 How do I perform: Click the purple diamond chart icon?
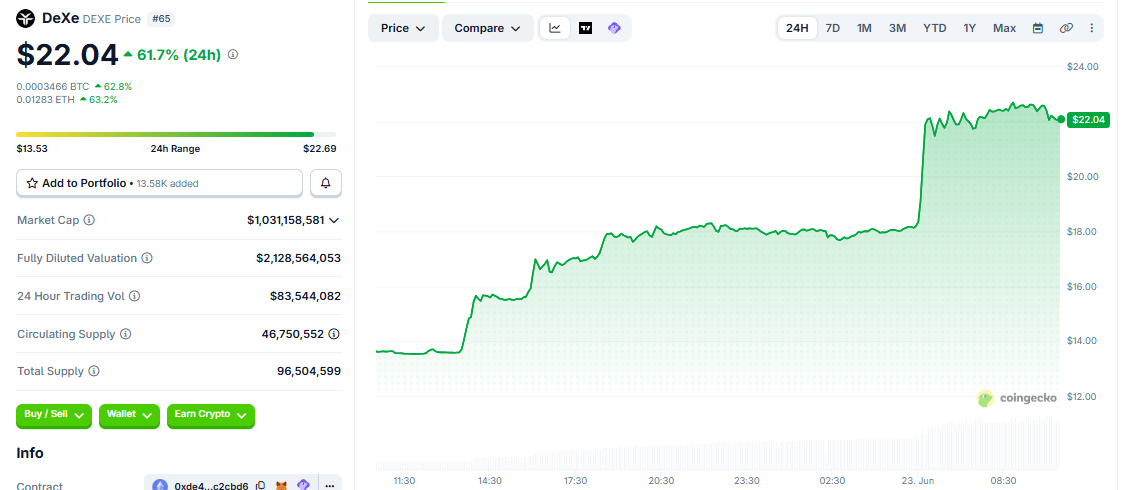(614, 28)
